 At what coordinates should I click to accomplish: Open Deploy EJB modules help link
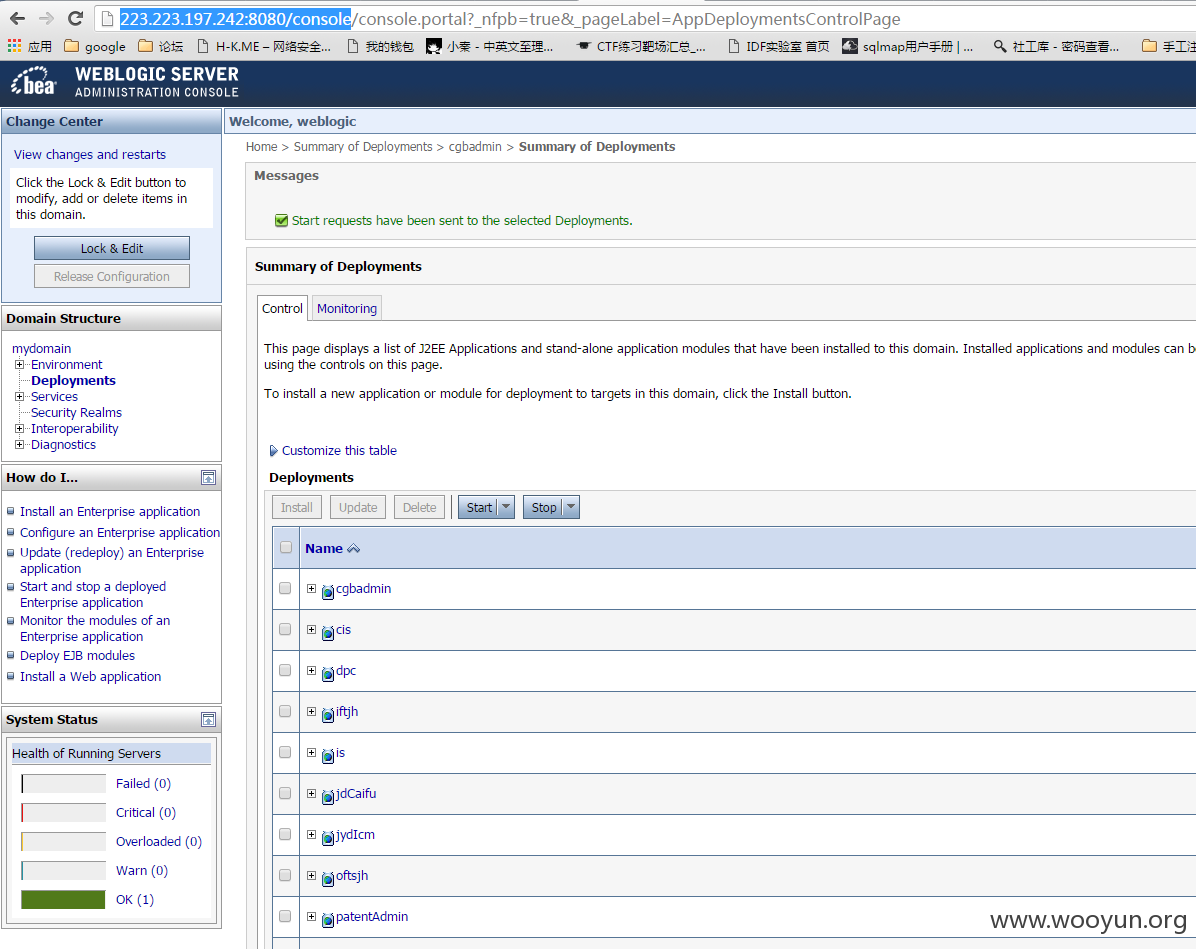[x=77, y=655]
